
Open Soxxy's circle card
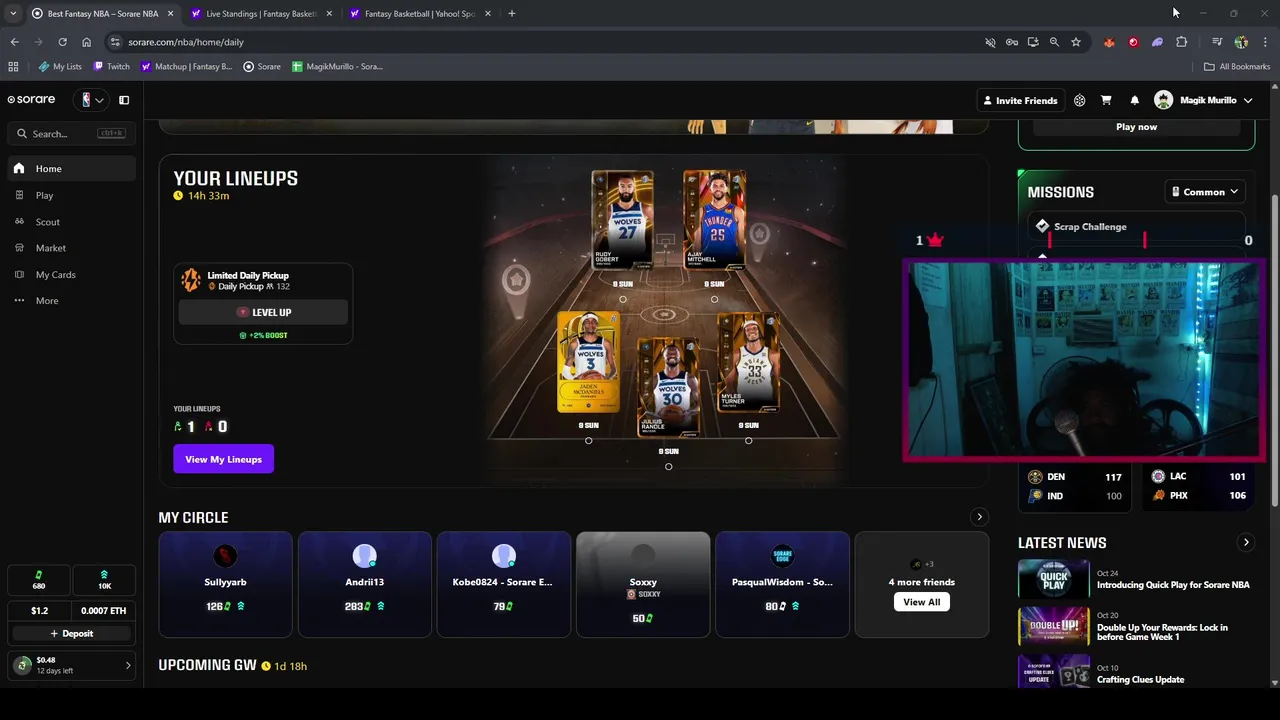pyautogui.click(x=643, y=585)
